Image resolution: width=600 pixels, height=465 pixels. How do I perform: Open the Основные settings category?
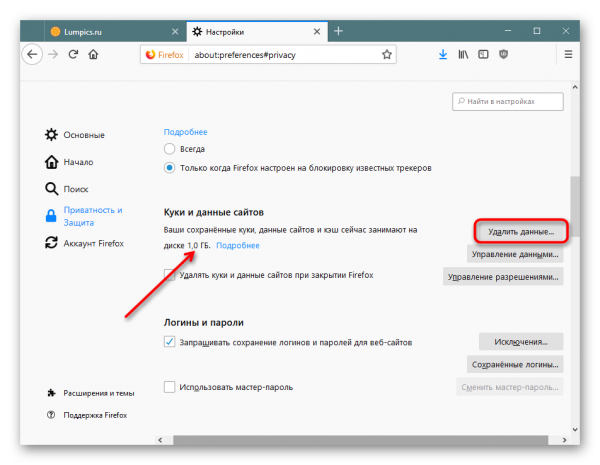[x=75, y=135]
